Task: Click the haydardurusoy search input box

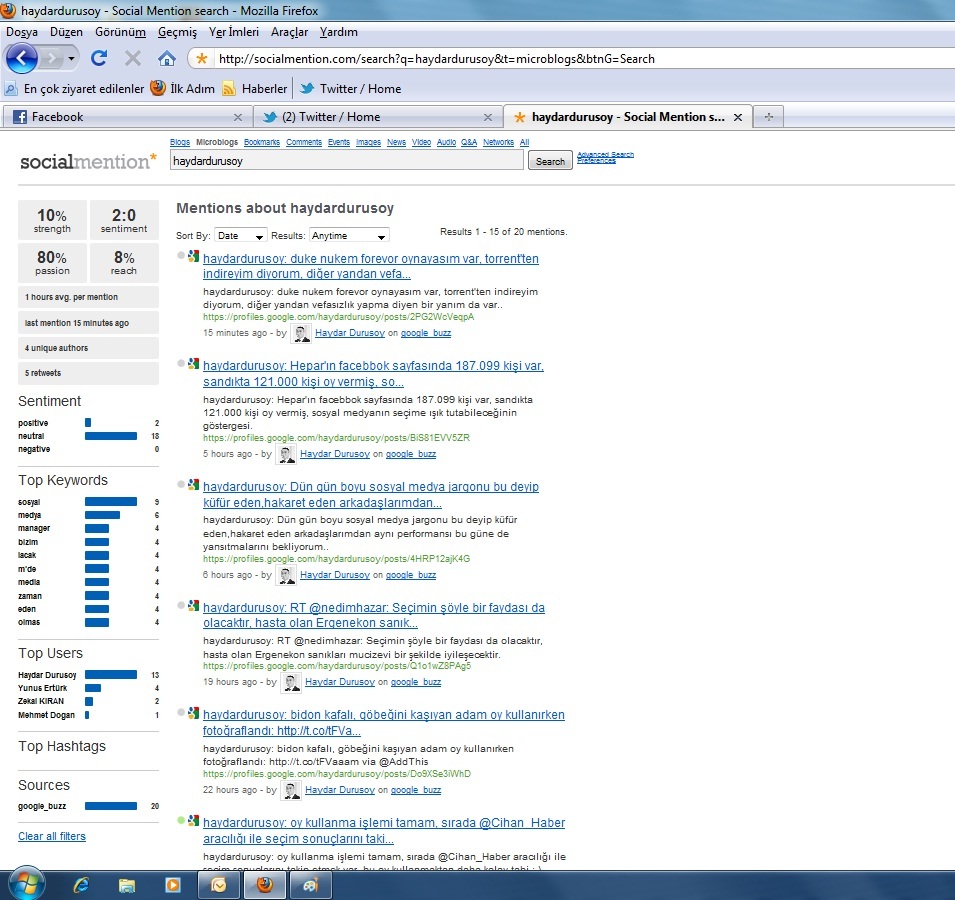Action: [x=347, y=161]
